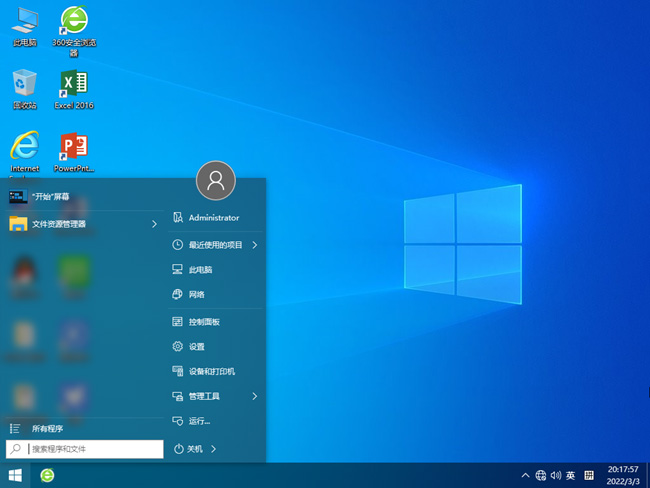
Task: Open the clock showing 20:17:57
Action: 623,476
